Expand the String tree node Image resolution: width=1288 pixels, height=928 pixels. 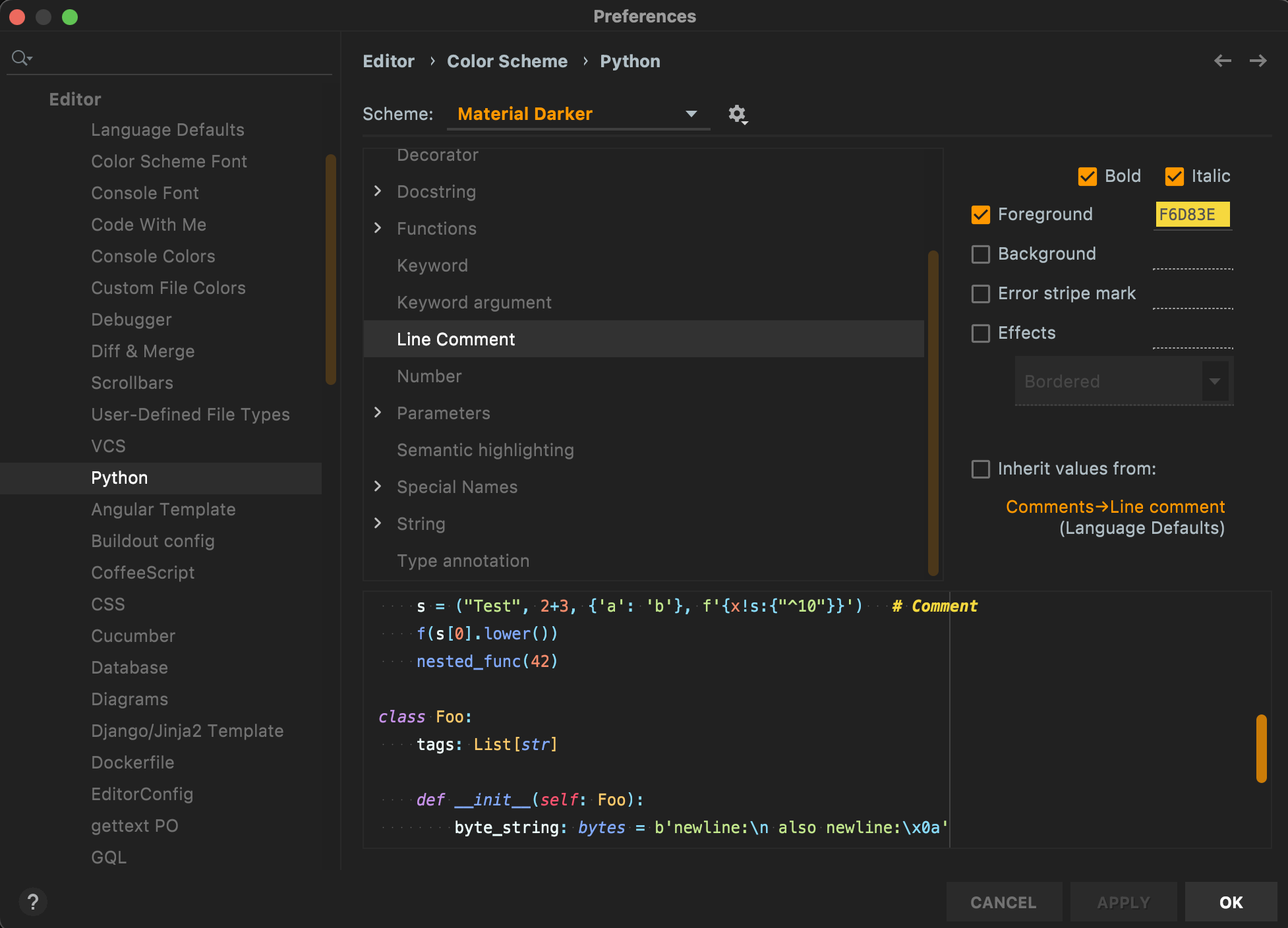click(378, 523)
